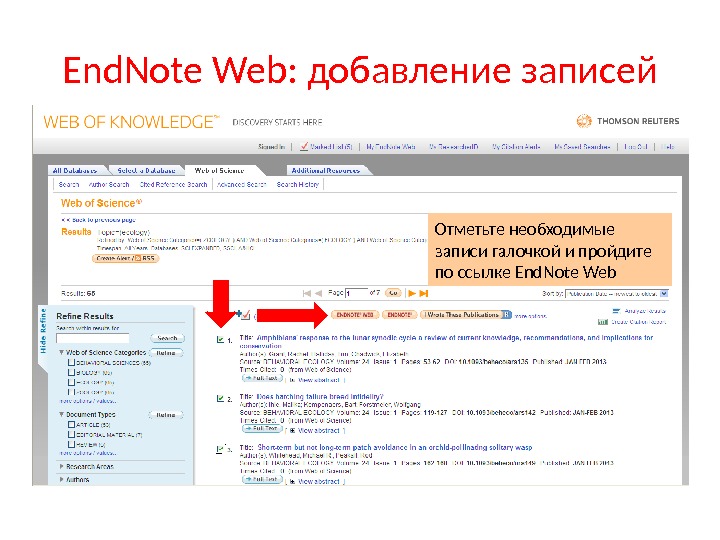Open Full Text for record 1
720x540 pixels.
click(262, 378)
